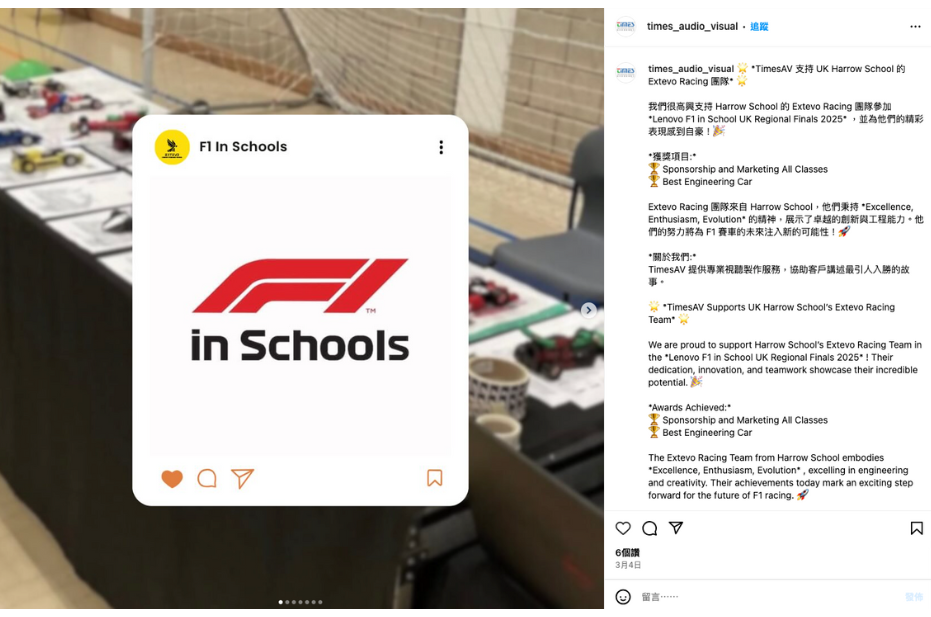Click the orange comment bubble on the F1 card
This screenshot has width=931, height=617.
coord(207,478)
